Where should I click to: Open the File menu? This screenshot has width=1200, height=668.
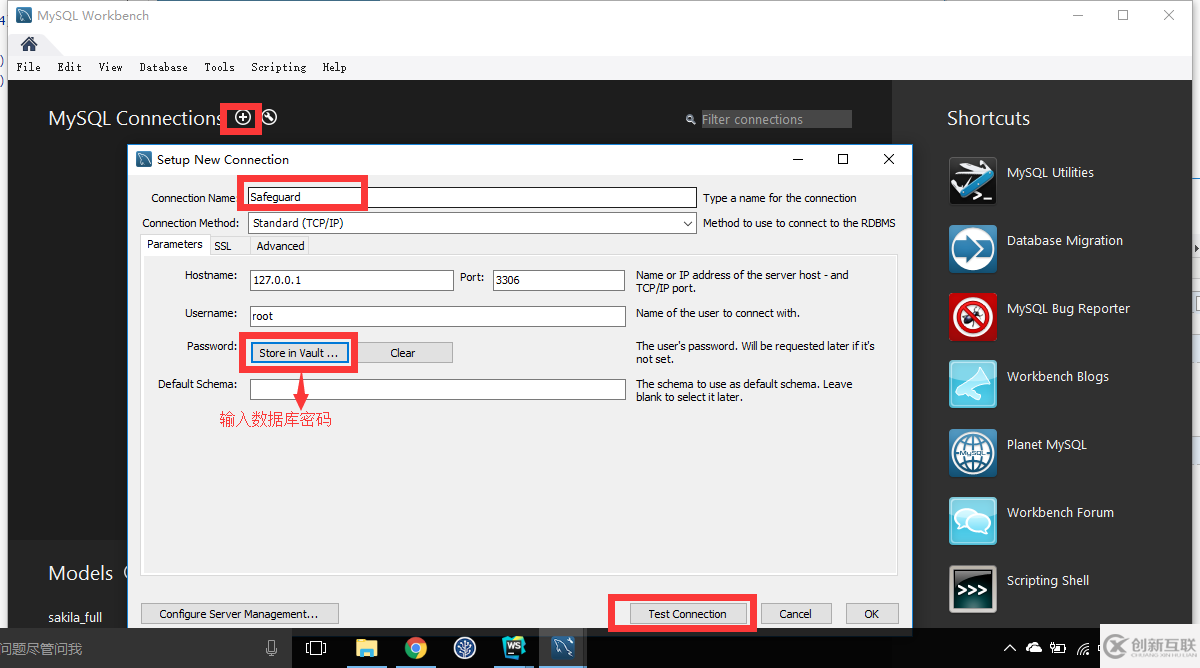(29, 67)
